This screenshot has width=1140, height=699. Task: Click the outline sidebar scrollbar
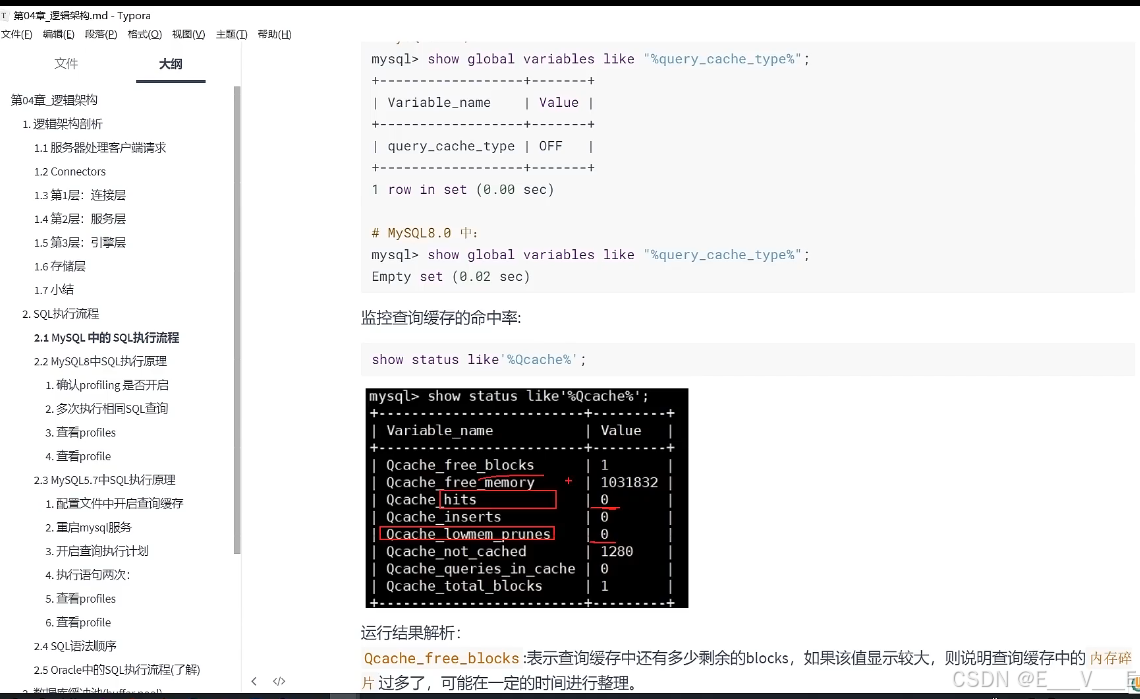tap(237, 320)
